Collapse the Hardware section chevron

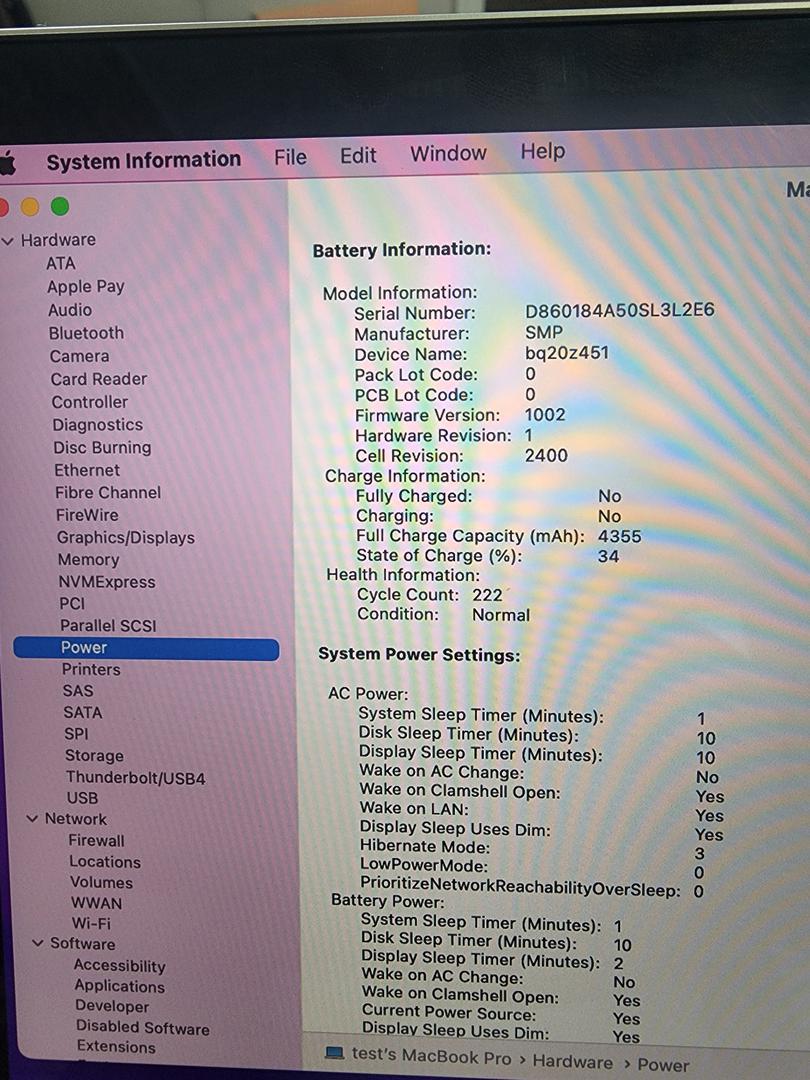point(8,241)
